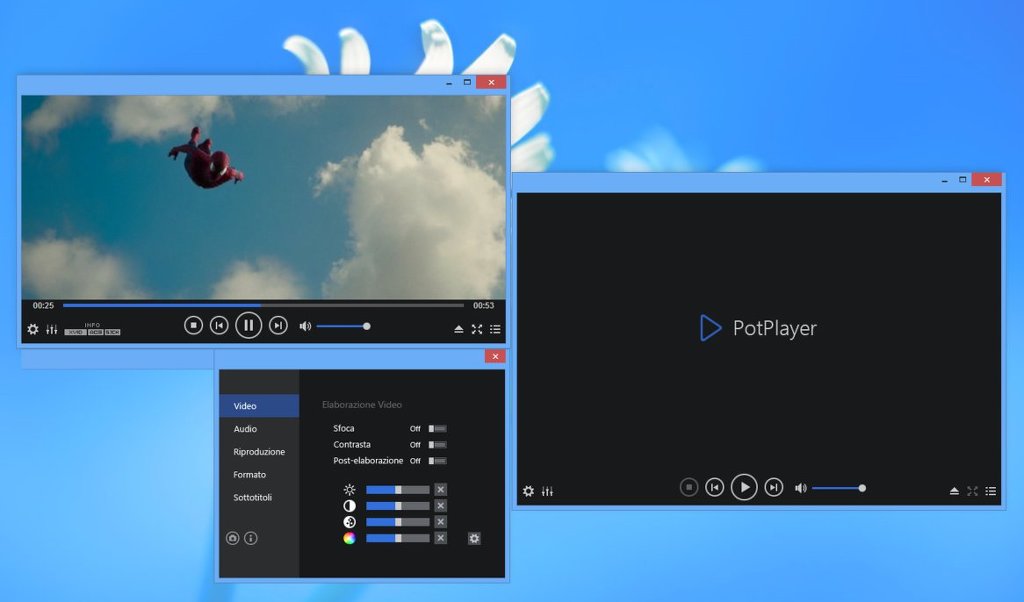Mute the speaker in the playing video window

(x=305, y=326)
